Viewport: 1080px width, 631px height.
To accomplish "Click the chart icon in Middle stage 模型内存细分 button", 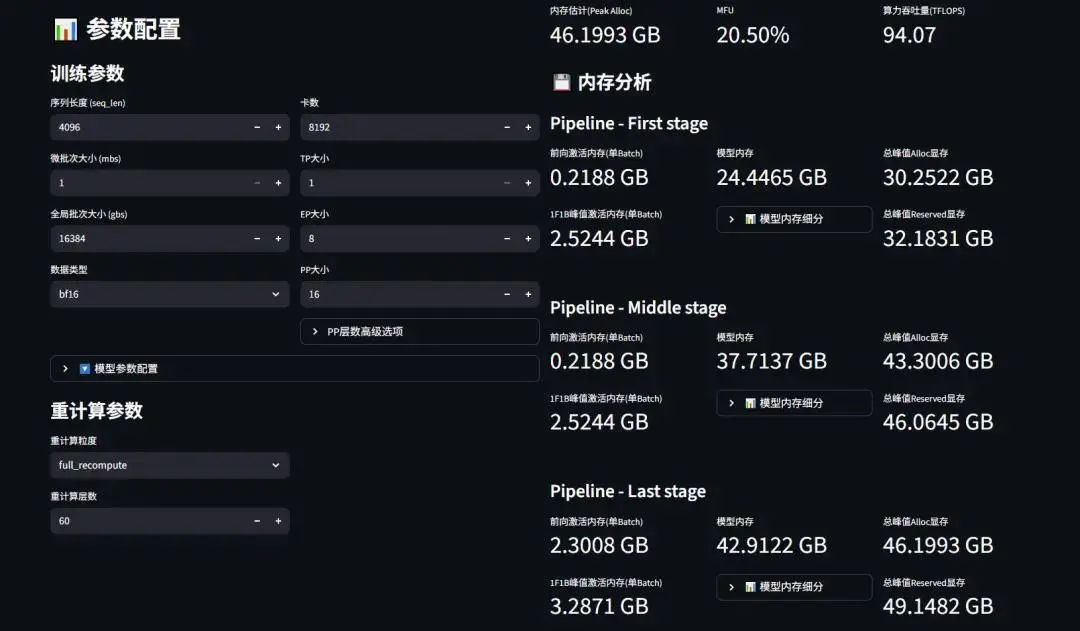I will click(752, 403).
